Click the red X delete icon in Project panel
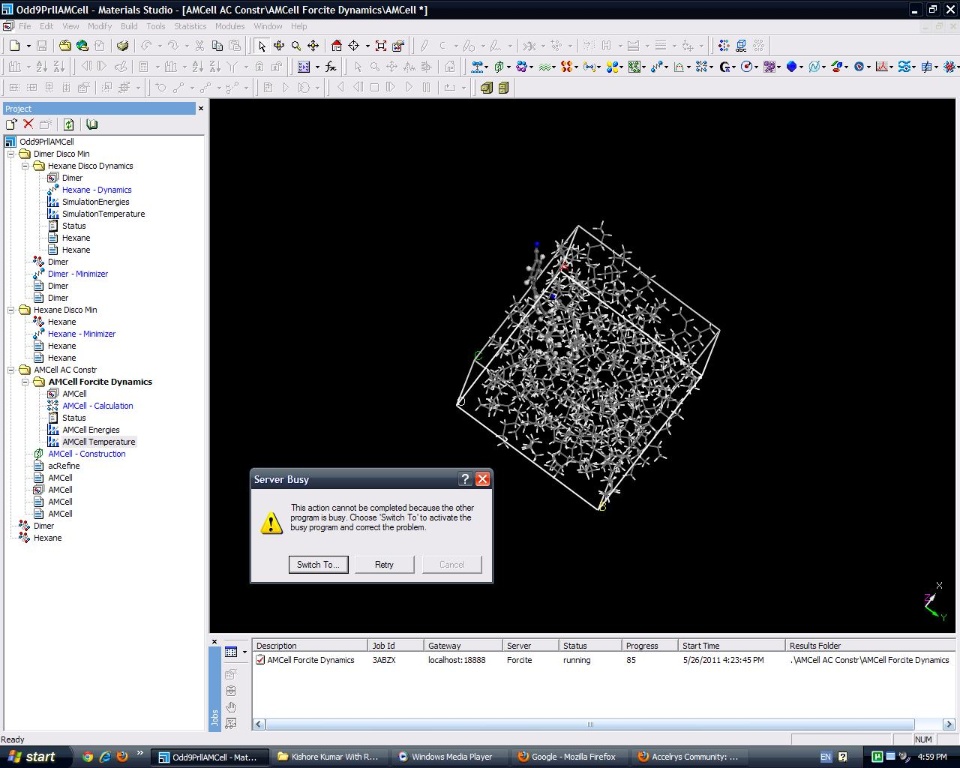960x768 pixels. click(28, 124)
